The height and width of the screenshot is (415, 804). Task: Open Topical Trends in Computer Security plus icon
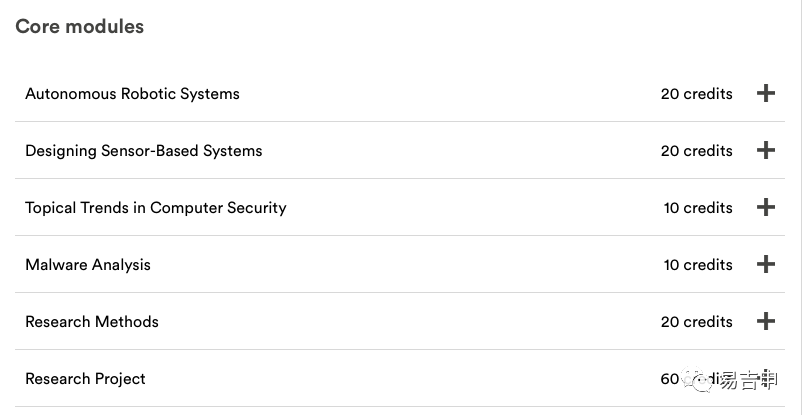coord(766,207)
